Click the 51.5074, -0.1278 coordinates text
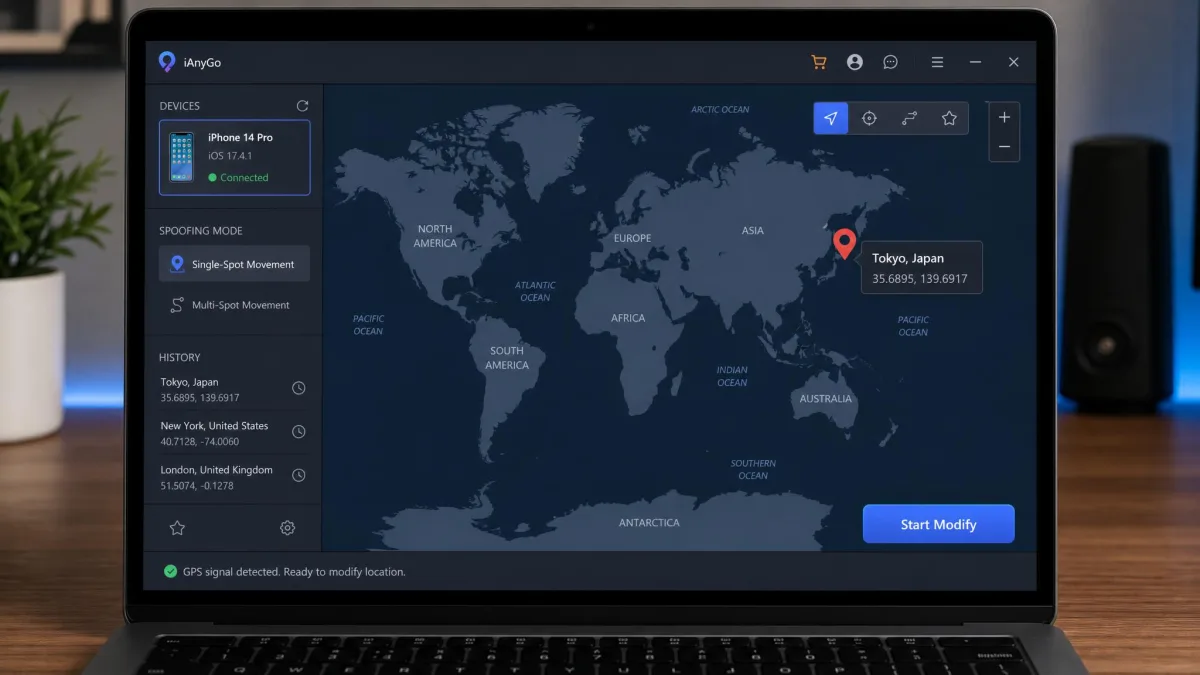Screen dimensions: 1200x675 coord(197,485)
